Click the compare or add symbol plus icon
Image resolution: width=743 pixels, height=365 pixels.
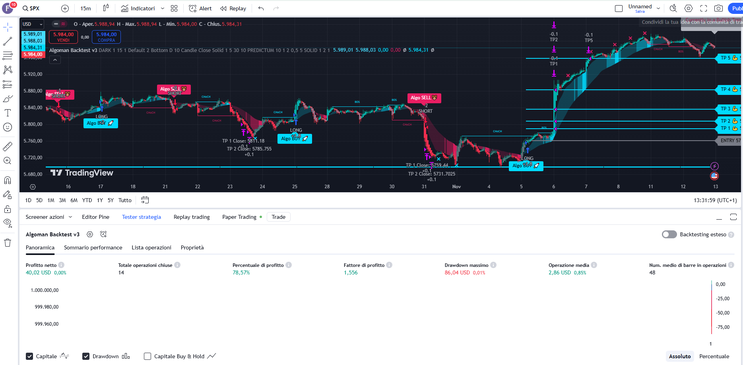point(65,9)
